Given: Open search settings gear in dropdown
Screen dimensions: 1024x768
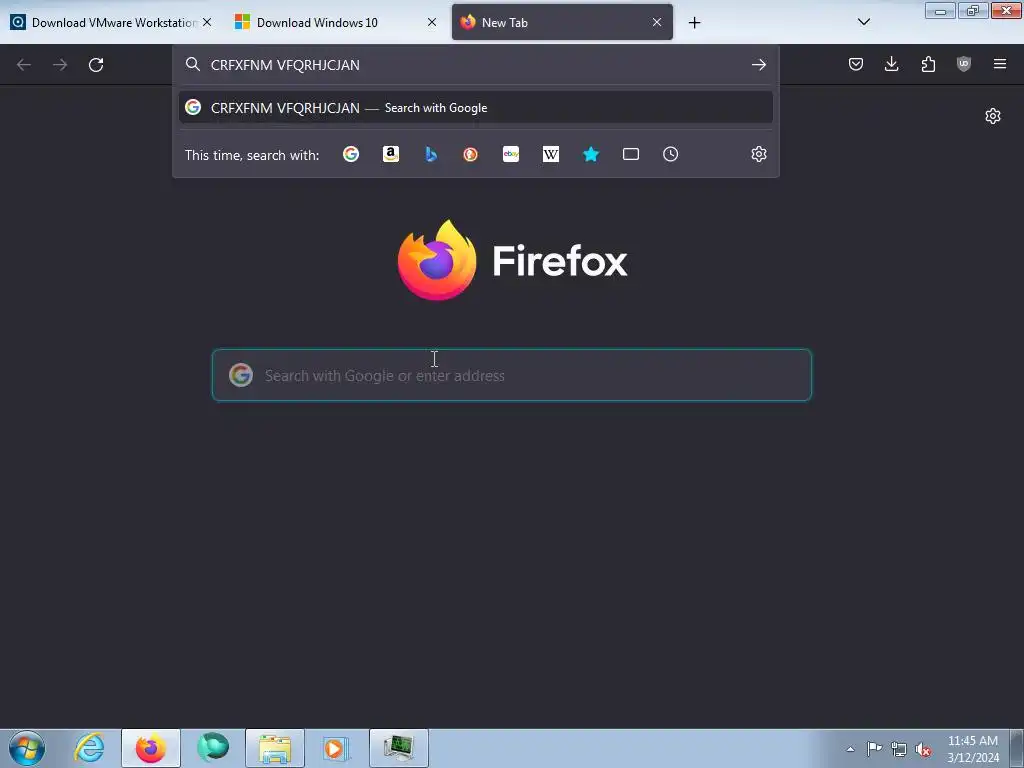Looking at the screenshot, I should coord(758,154).
